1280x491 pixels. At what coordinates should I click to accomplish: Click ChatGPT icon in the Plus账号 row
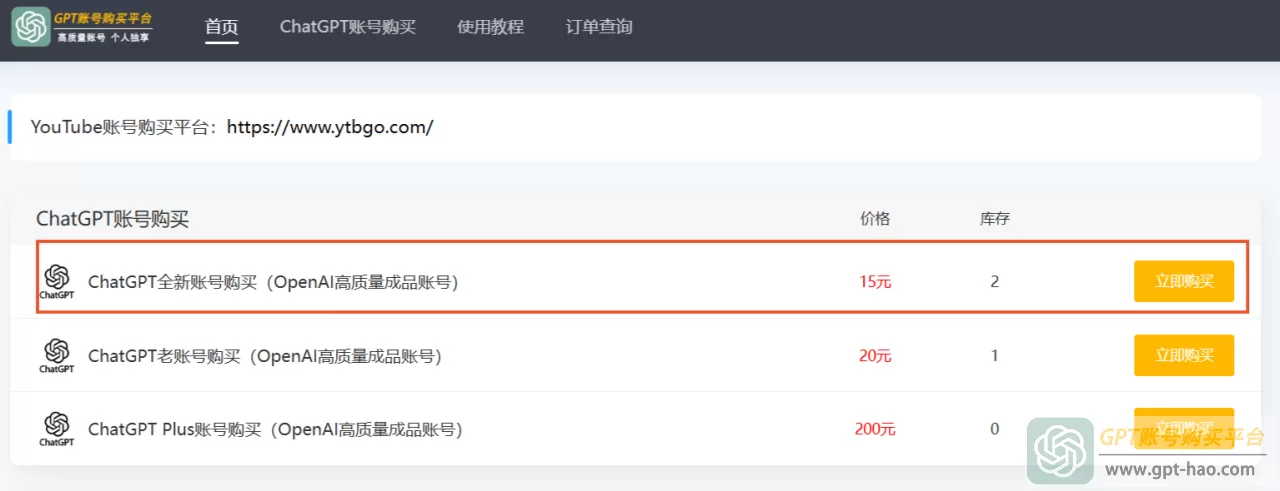pyautogui.click(x=57, y=429)
